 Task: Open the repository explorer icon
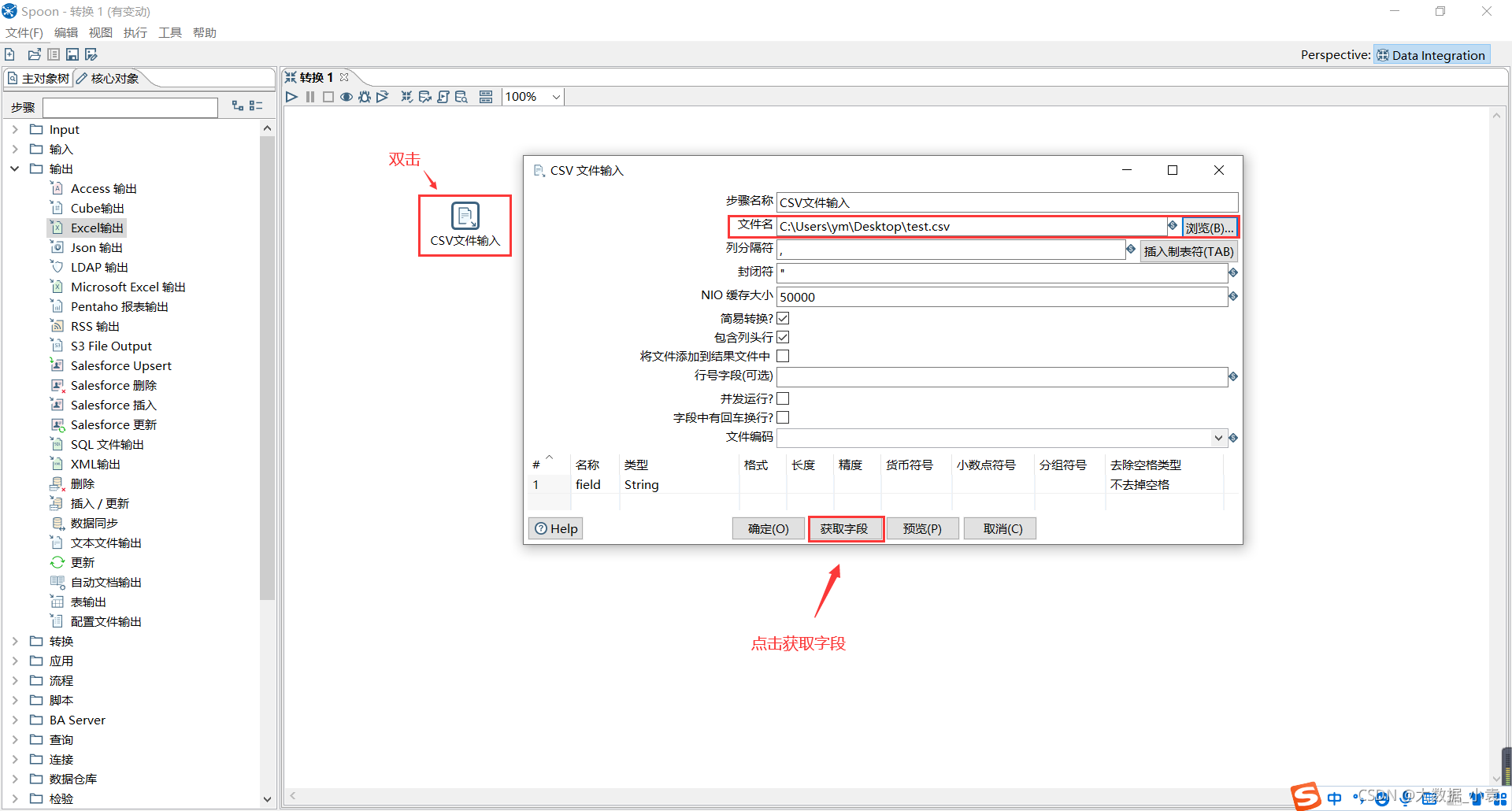point(54,54)
